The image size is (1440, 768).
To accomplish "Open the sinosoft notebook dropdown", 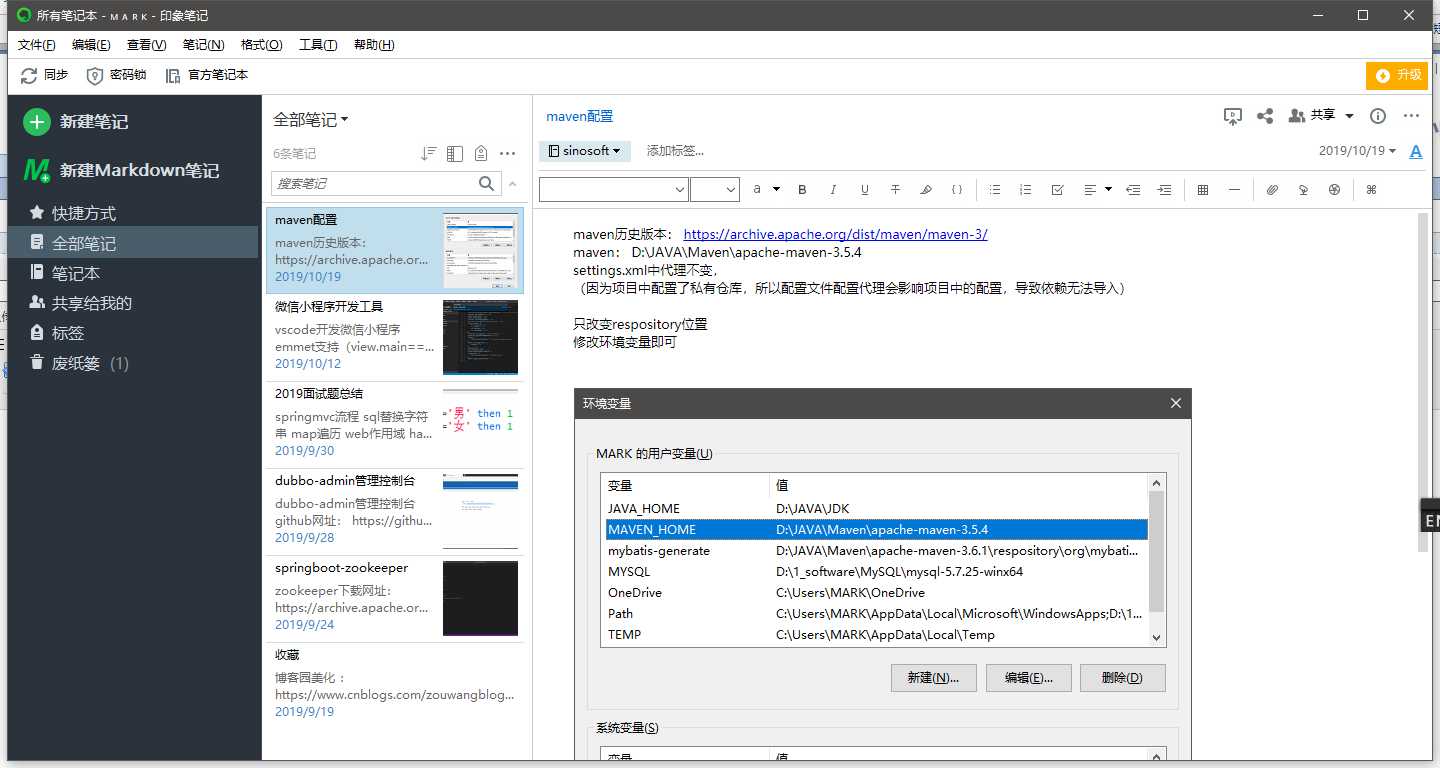I will 585,151.
